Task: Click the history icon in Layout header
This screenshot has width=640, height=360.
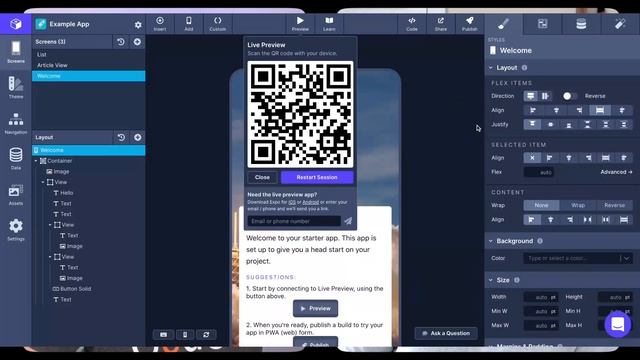Action: click(121, 138)
